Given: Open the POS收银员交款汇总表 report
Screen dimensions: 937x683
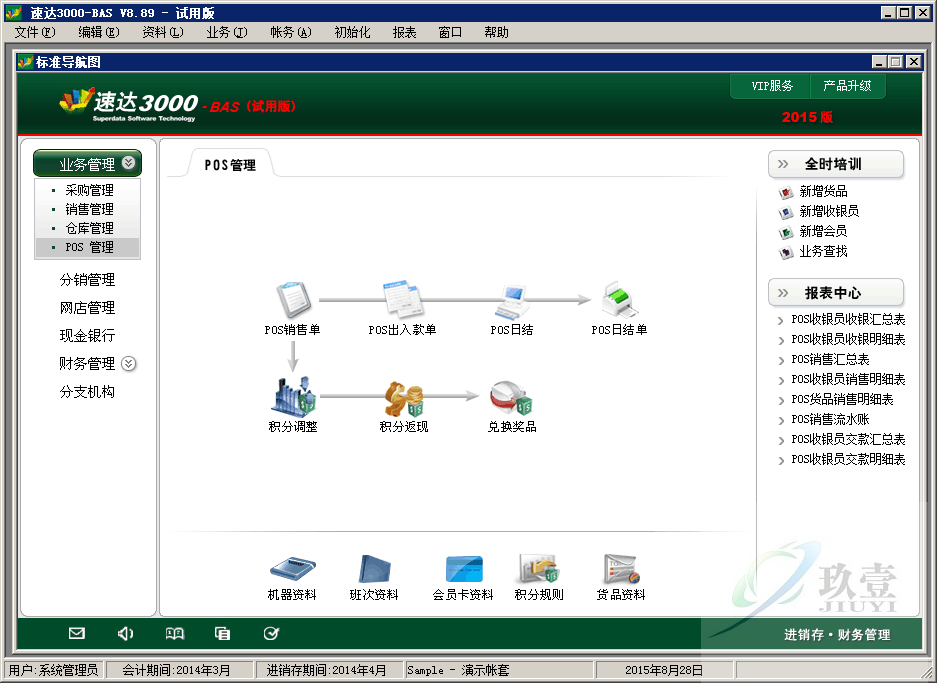Looking at the screenshot, I should 848,440.
